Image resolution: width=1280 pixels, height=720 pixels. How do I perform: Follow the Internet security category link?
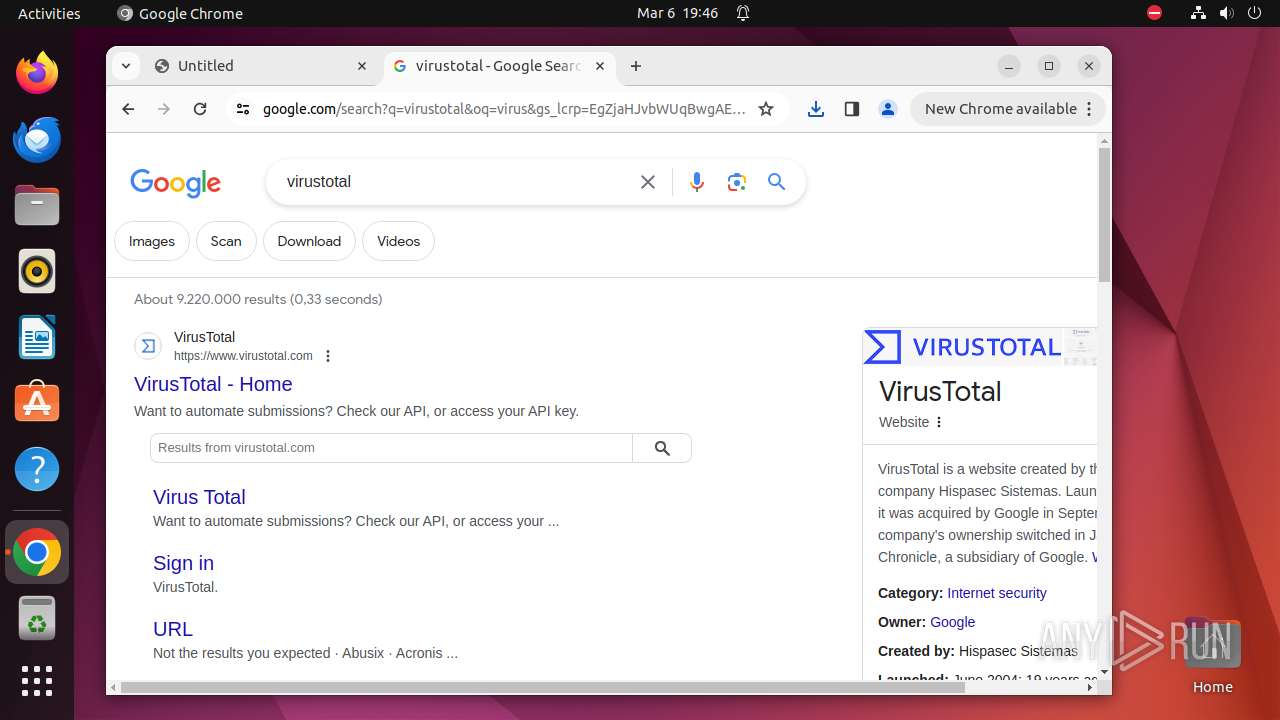[x=997, y=593]
